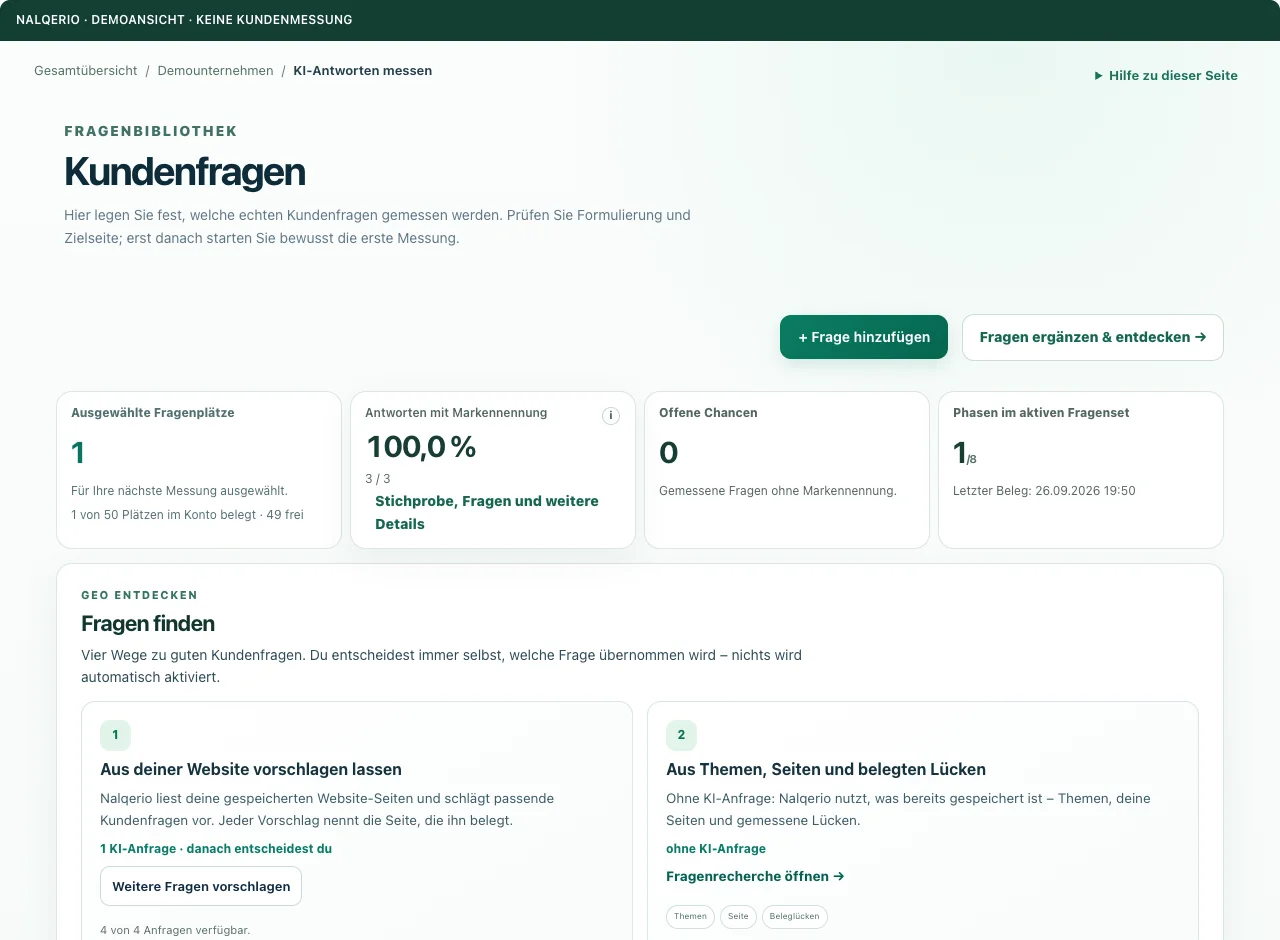Expand Hilfe zu dieser Seite

click(x=1166, y=75)
